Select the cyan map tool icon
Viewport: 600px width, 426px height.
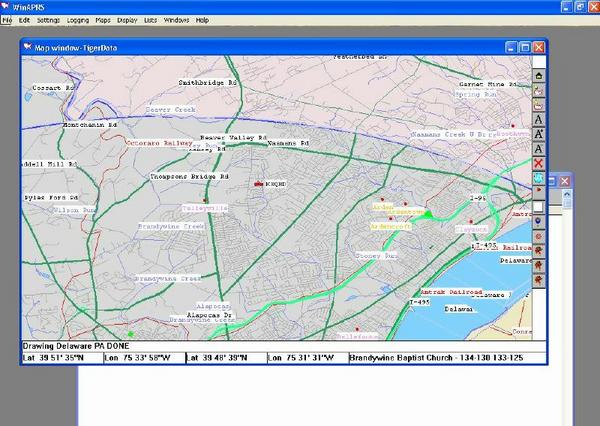click(540, 177)
